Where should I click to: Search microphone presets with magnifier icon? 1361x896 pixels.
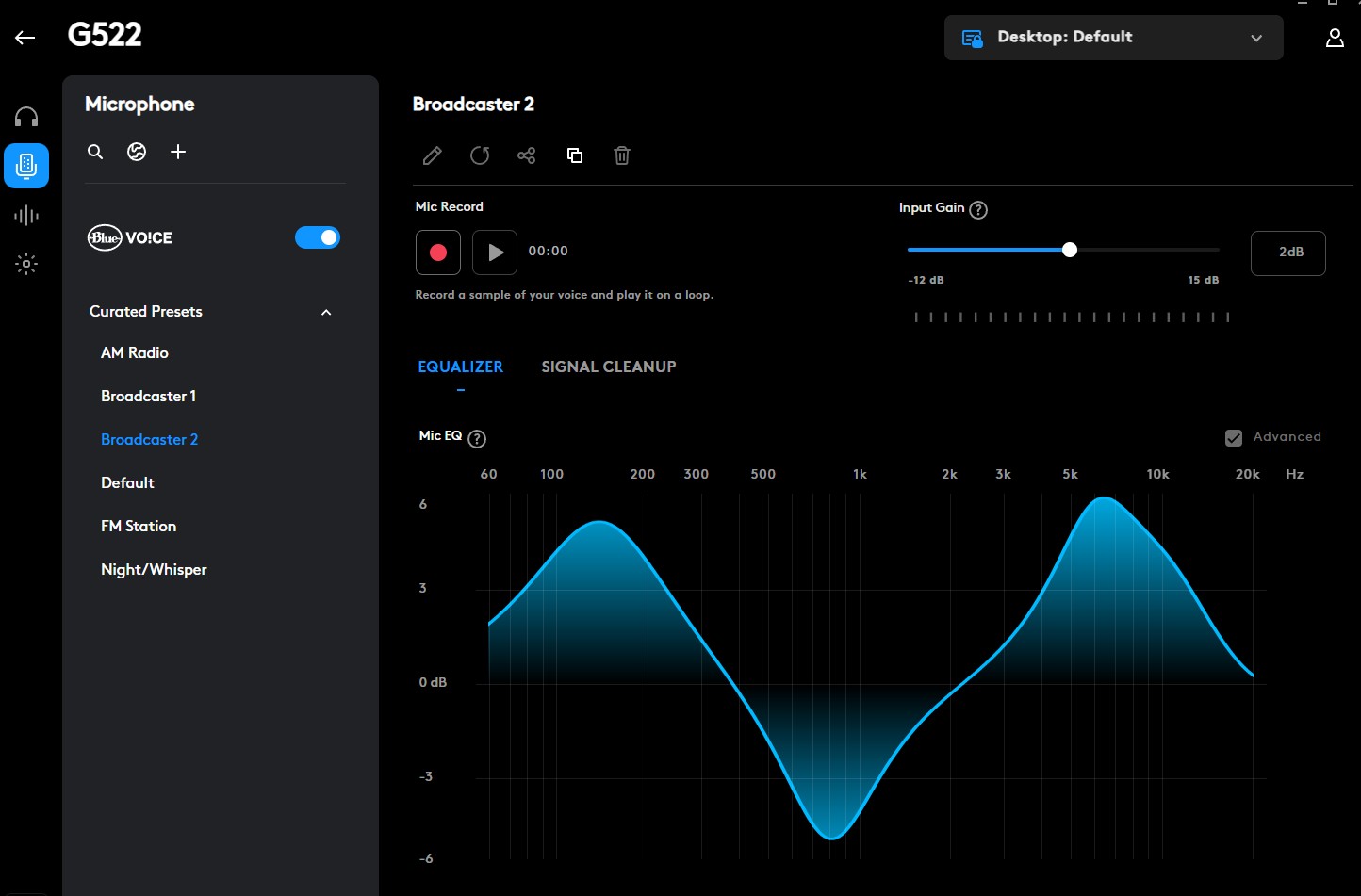pos(95,152)
